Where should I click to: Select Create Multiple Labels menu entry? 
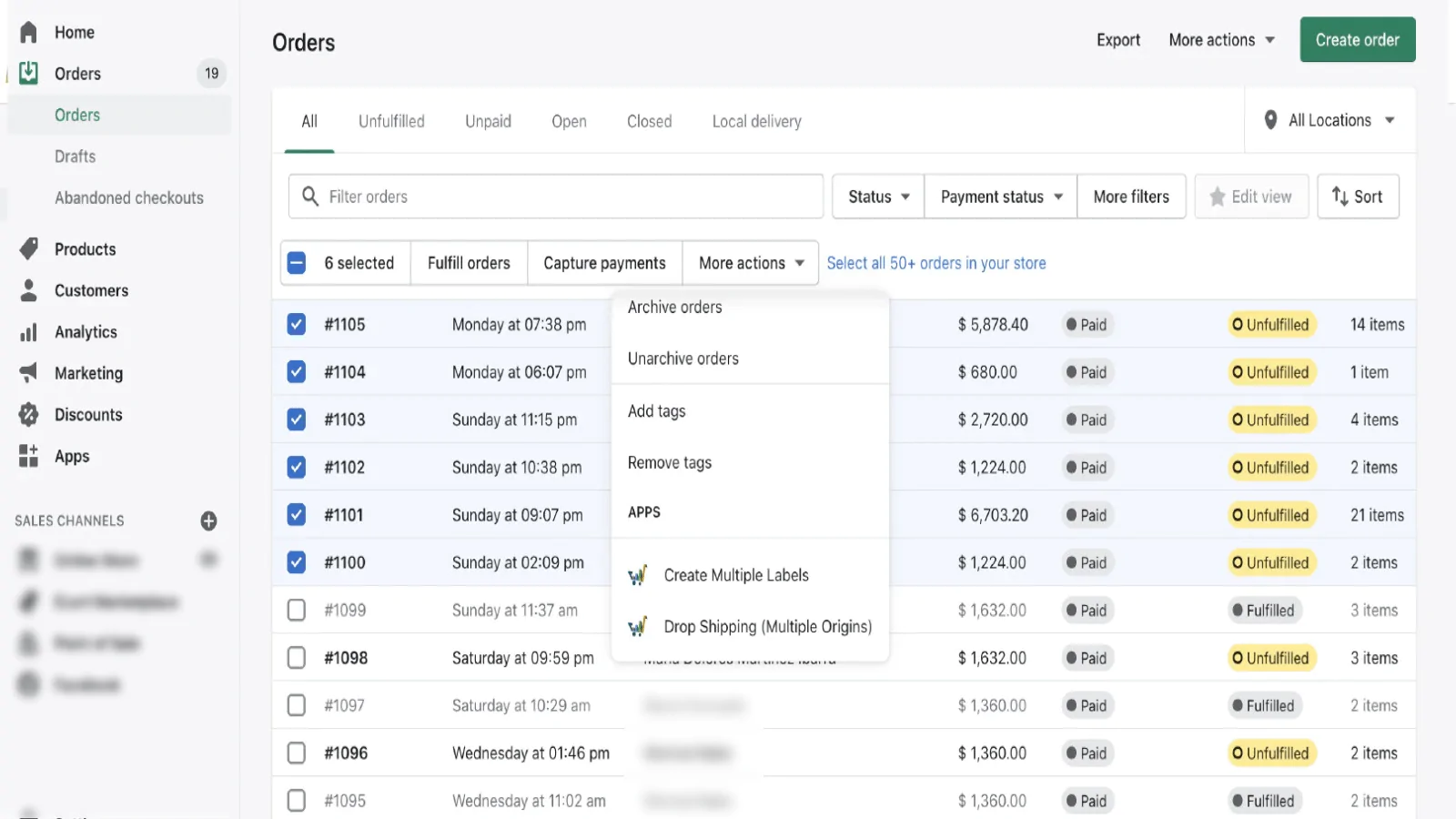tap(750, 575)
